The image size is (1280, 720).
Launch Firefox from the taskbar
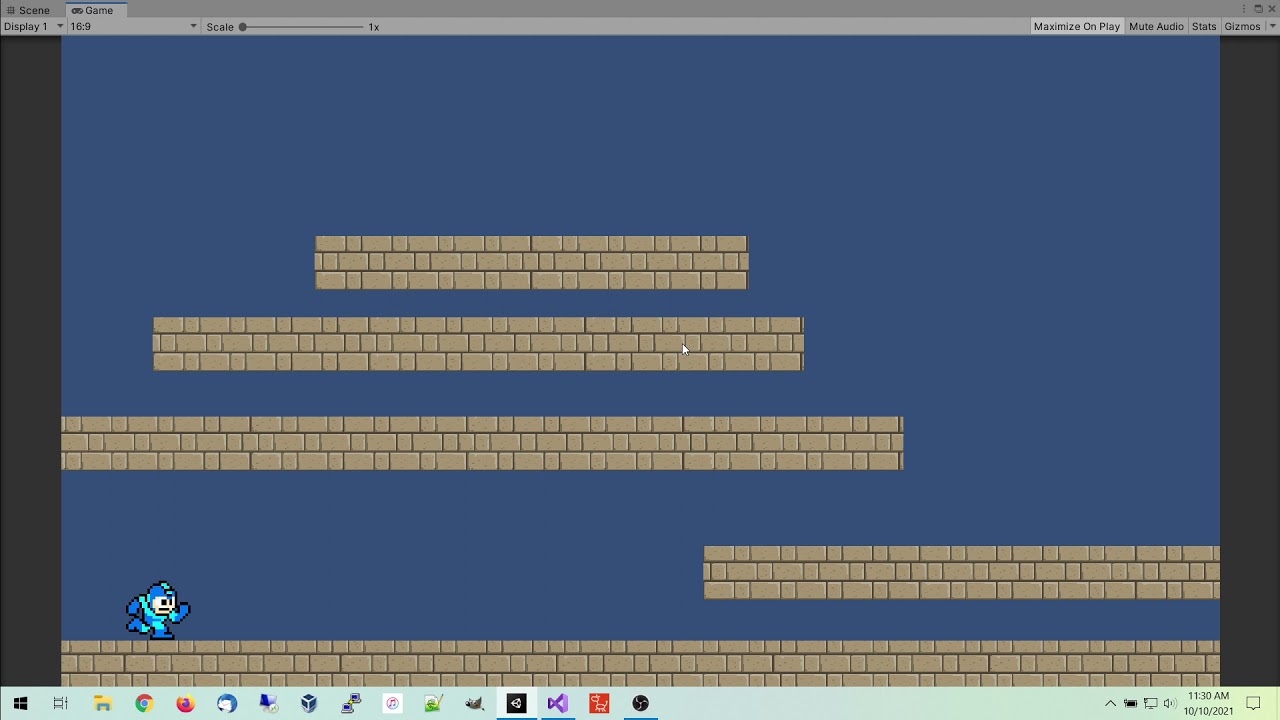click(x=185, y=704)
